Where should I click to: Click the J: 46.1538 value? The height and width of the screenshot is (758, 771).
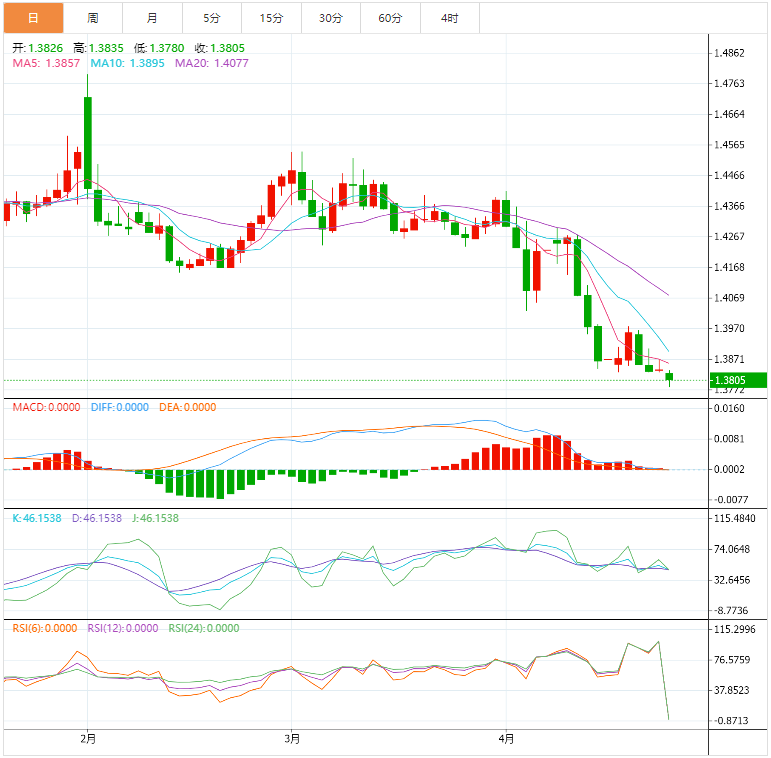(155, 519)
